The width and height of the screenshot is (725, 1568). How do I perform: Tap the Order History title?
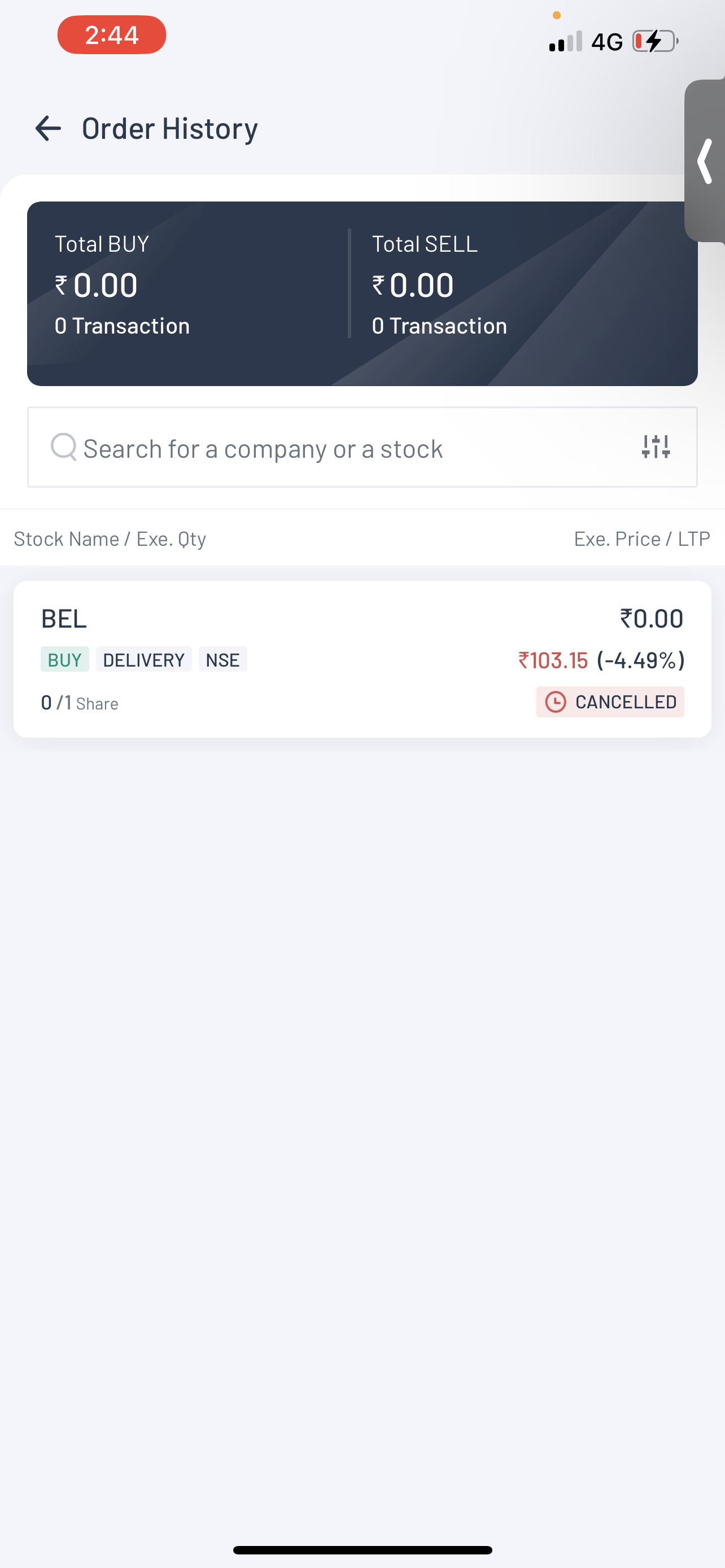point(170,129)
